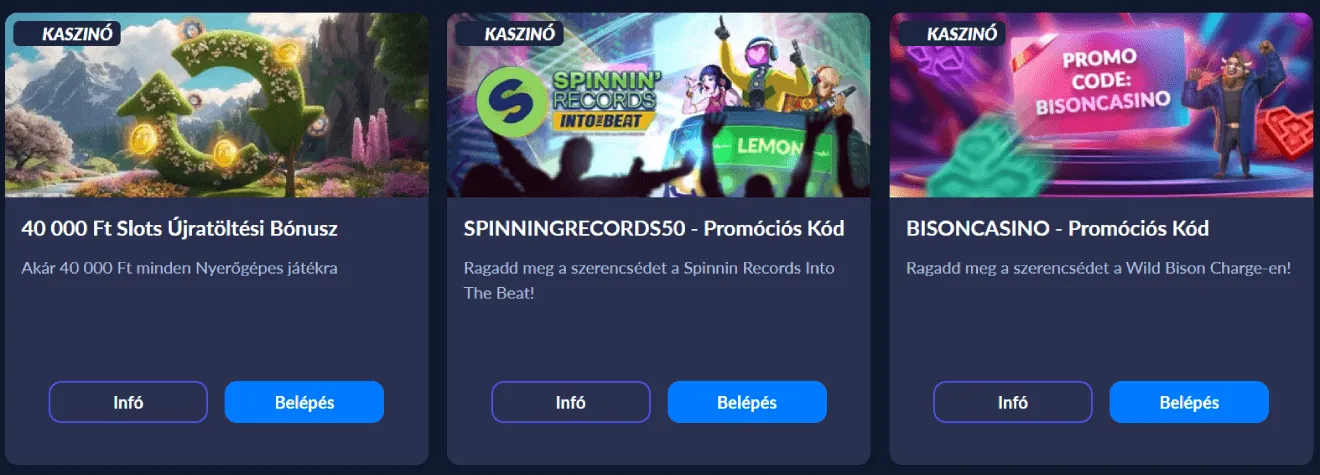Select the KASZINÓ tag on Spinnin' Records banner
The image size is (1320, 475).
(511, 33)
